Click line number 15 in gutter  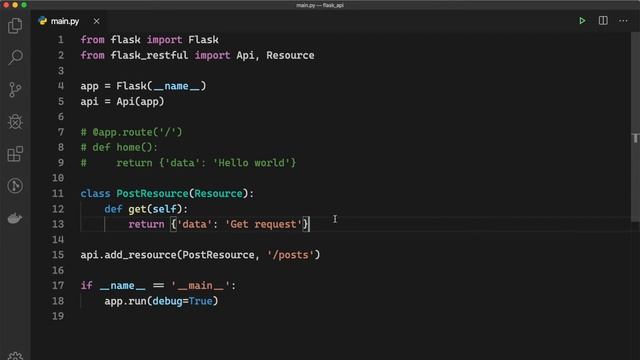[x=58, y=255]
